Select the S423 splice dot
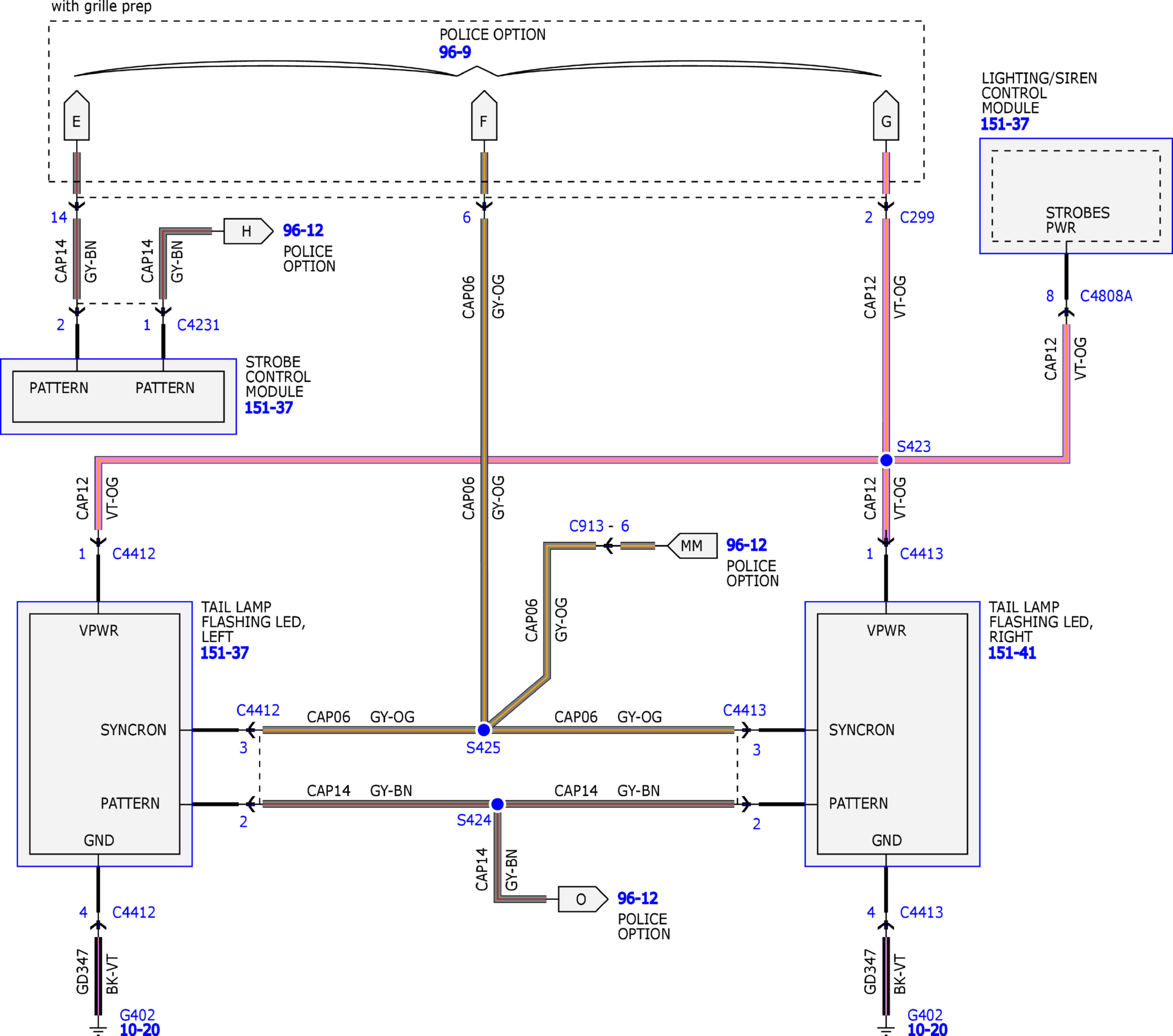Viewport: 1173px width, 1036px height. (x=886, y=460)
